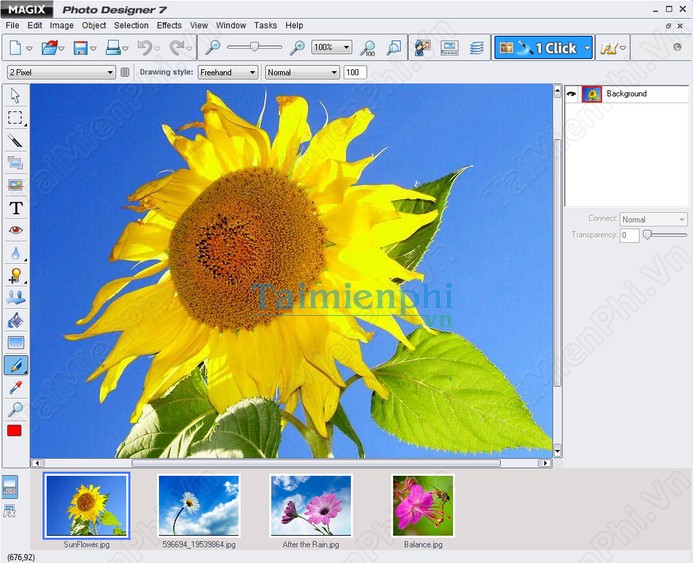Screen dimensions: 693x563
Task: Open the File menu
Action: [12, 25]
